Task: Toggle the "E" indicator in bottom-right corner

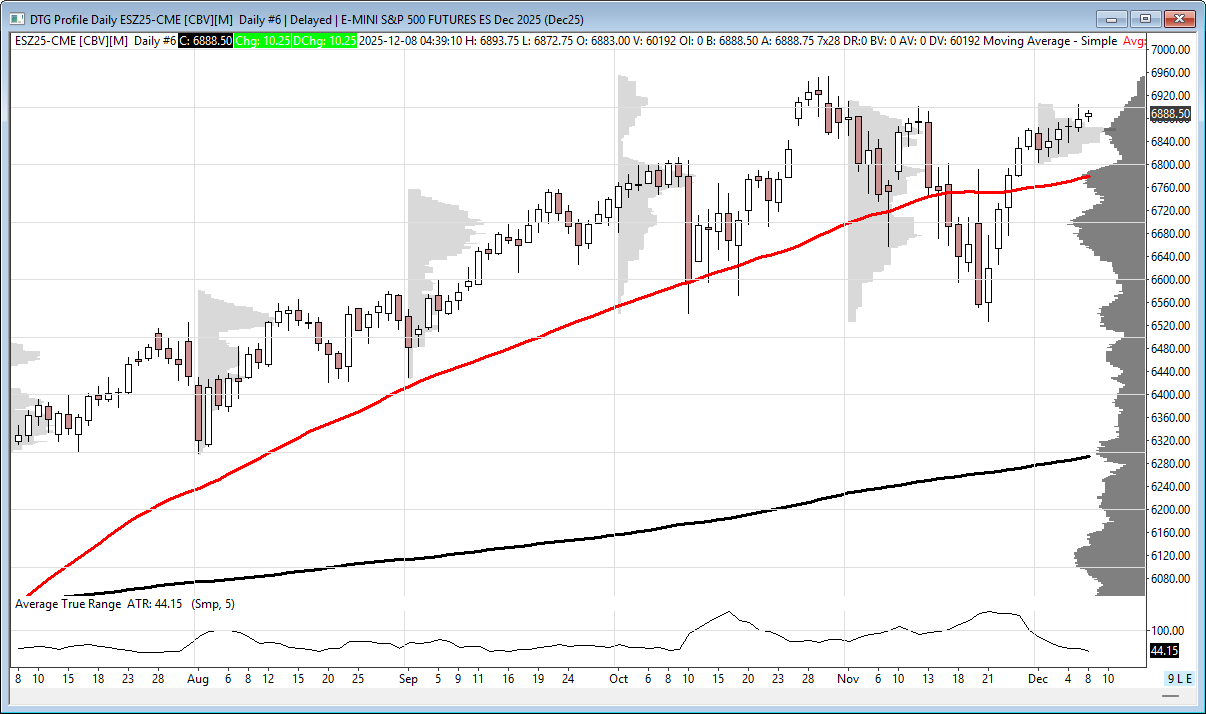Action: coord(1189,679)
